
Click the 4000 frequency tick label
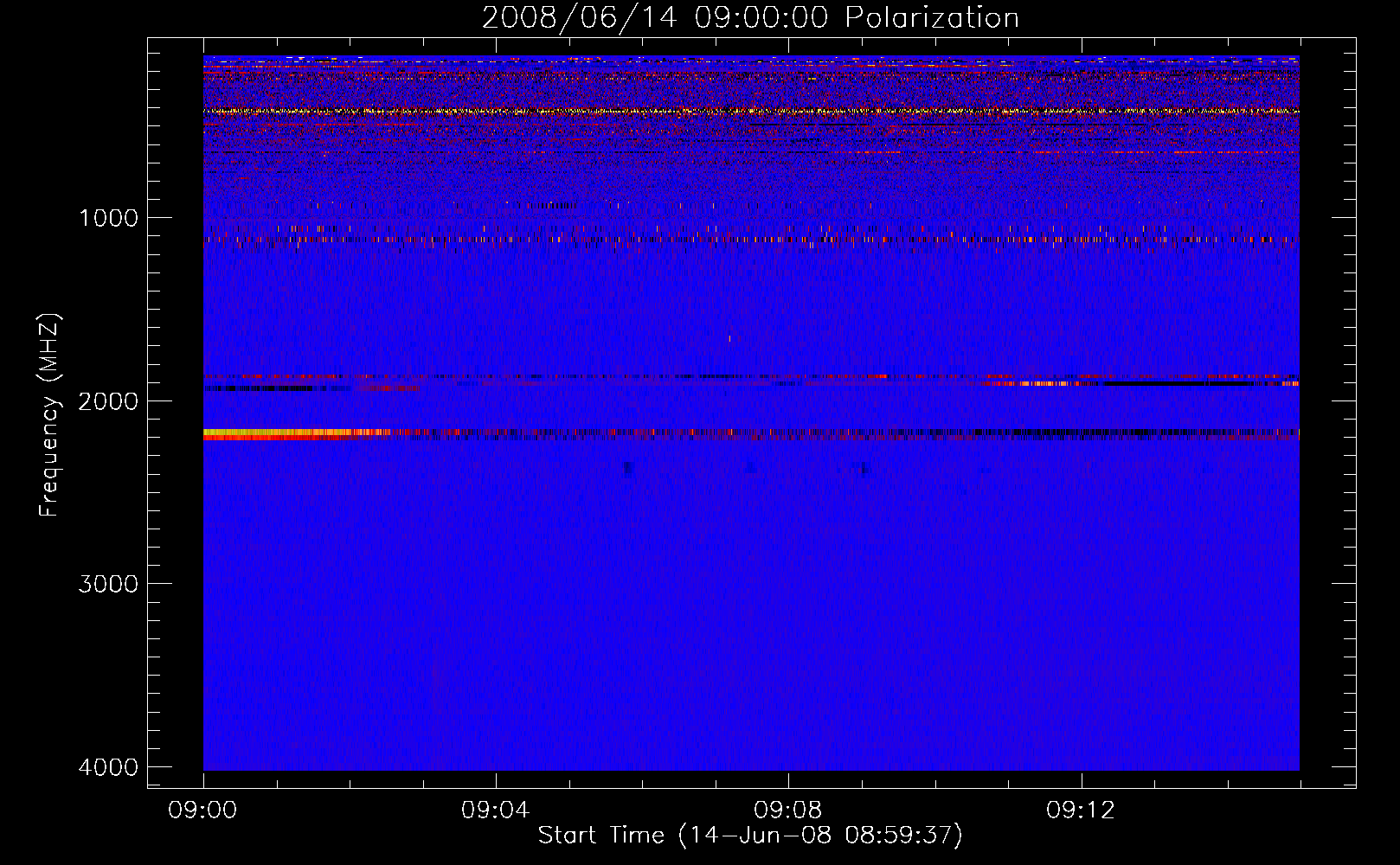coord(108,767)
